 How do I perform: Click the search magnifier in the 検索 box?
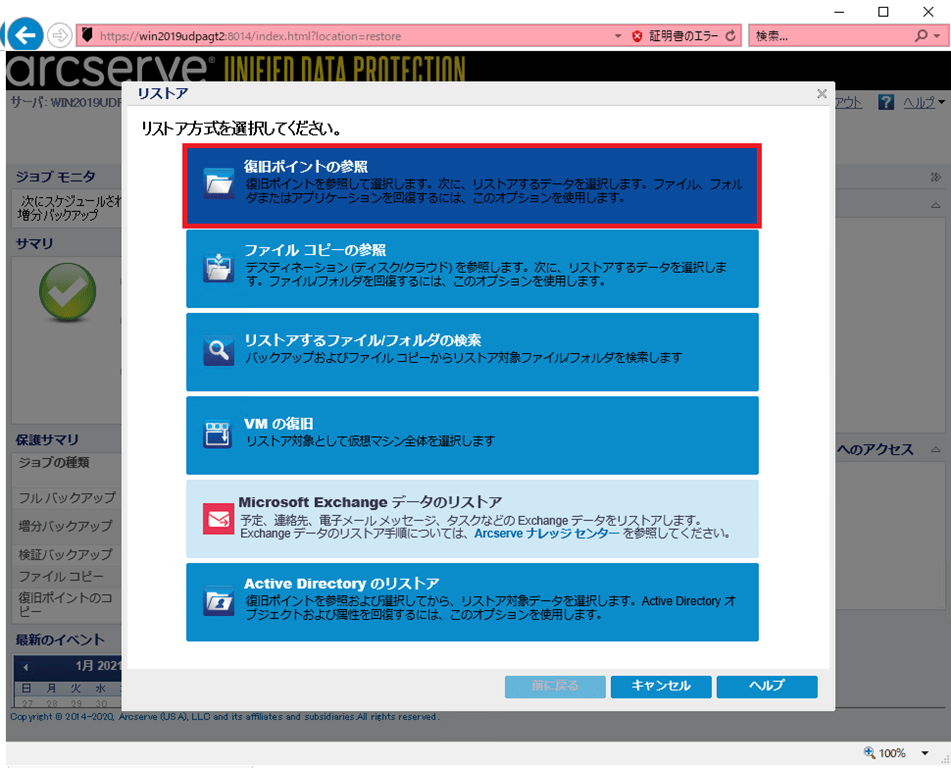(x=921, y=36)
